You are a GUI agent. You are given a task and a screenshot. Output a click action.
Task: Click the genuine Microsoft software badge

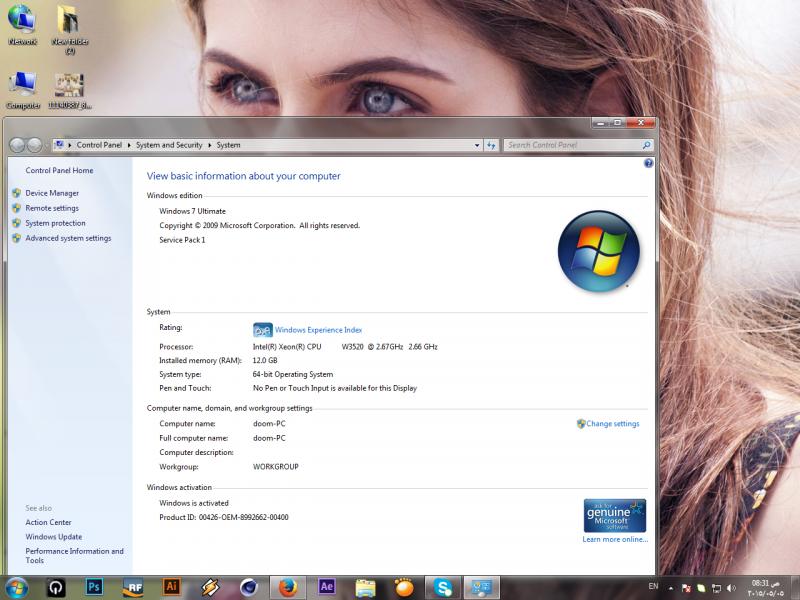(615, 516)
